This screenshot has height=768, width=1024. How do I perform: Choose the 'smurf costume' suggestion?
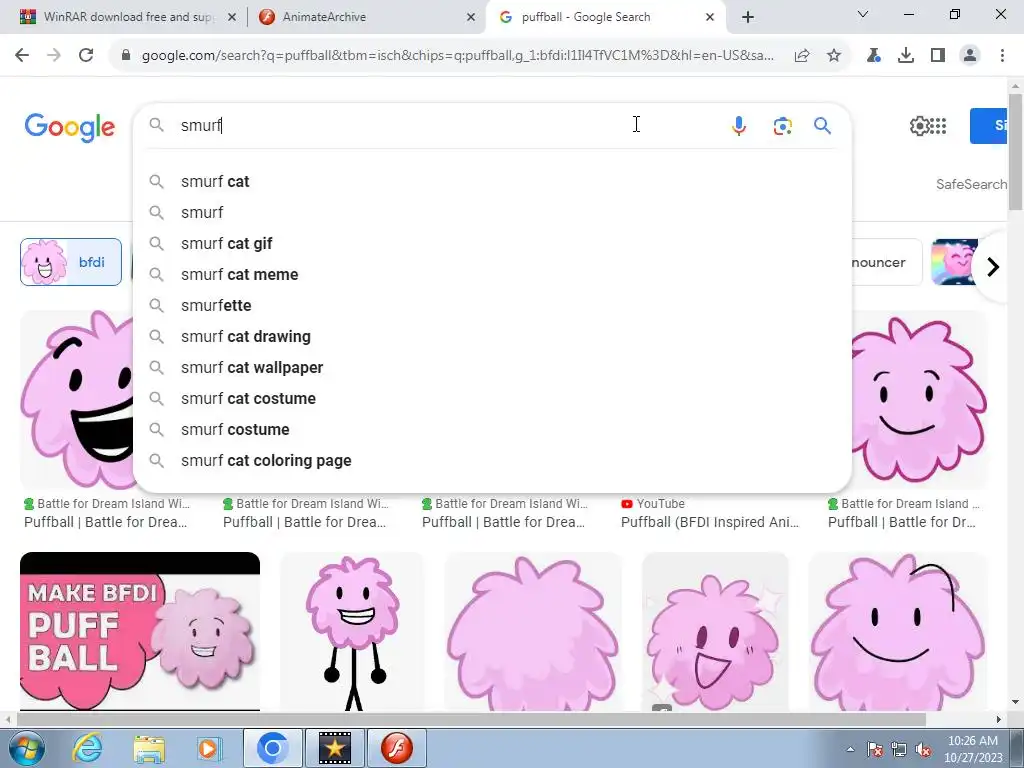tap(492, 430)
